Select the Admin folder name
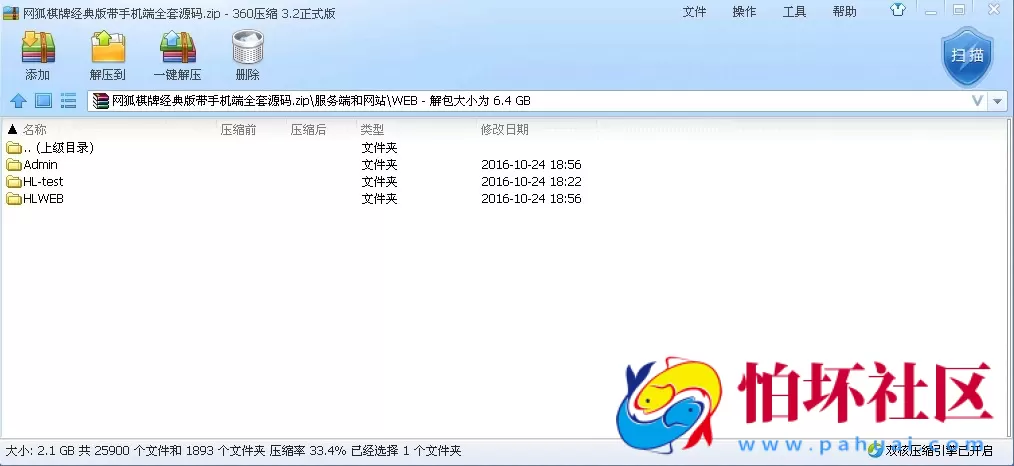1014x466 pixels. pos(40,165)
